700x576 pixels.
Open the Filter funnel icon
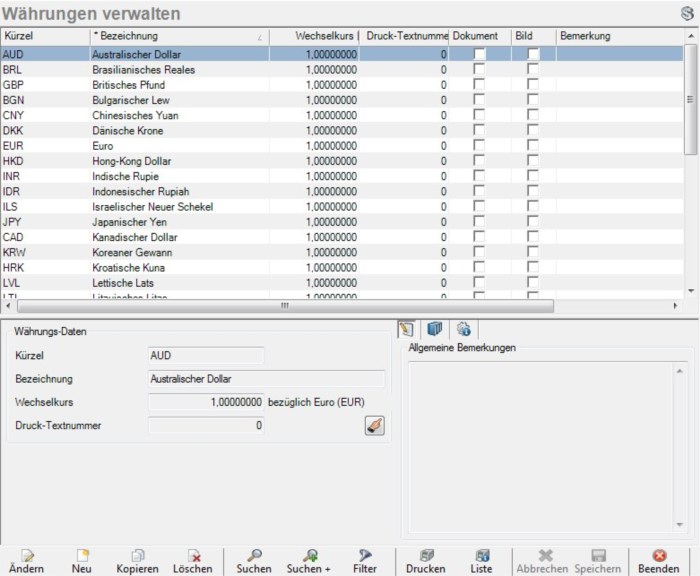pos(365,555)
